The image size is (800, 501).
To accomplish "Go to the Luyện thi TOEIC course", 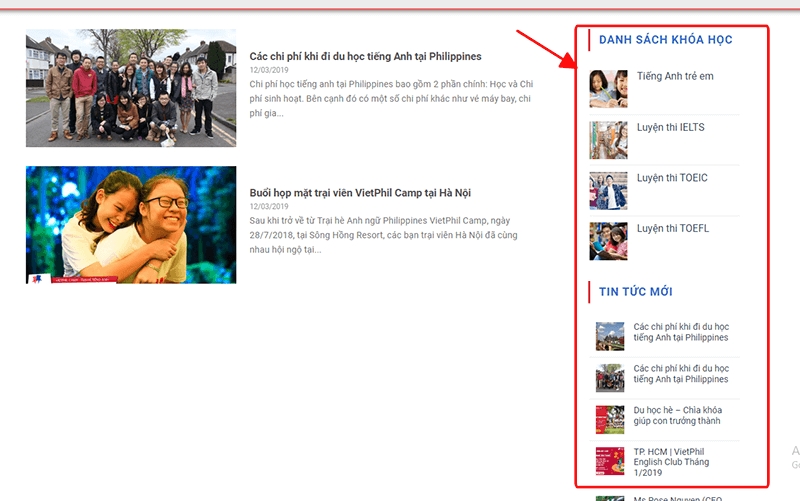I will (672, 178).
